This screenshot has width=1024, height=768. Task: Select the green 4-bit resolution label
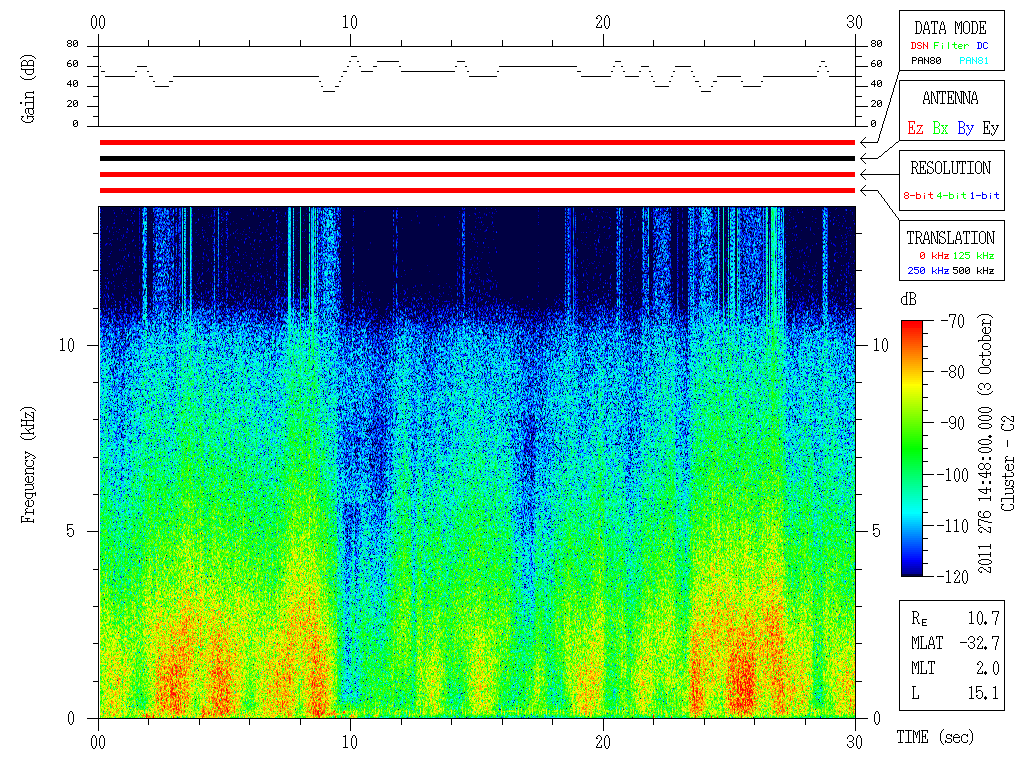[x=951, y=195]
